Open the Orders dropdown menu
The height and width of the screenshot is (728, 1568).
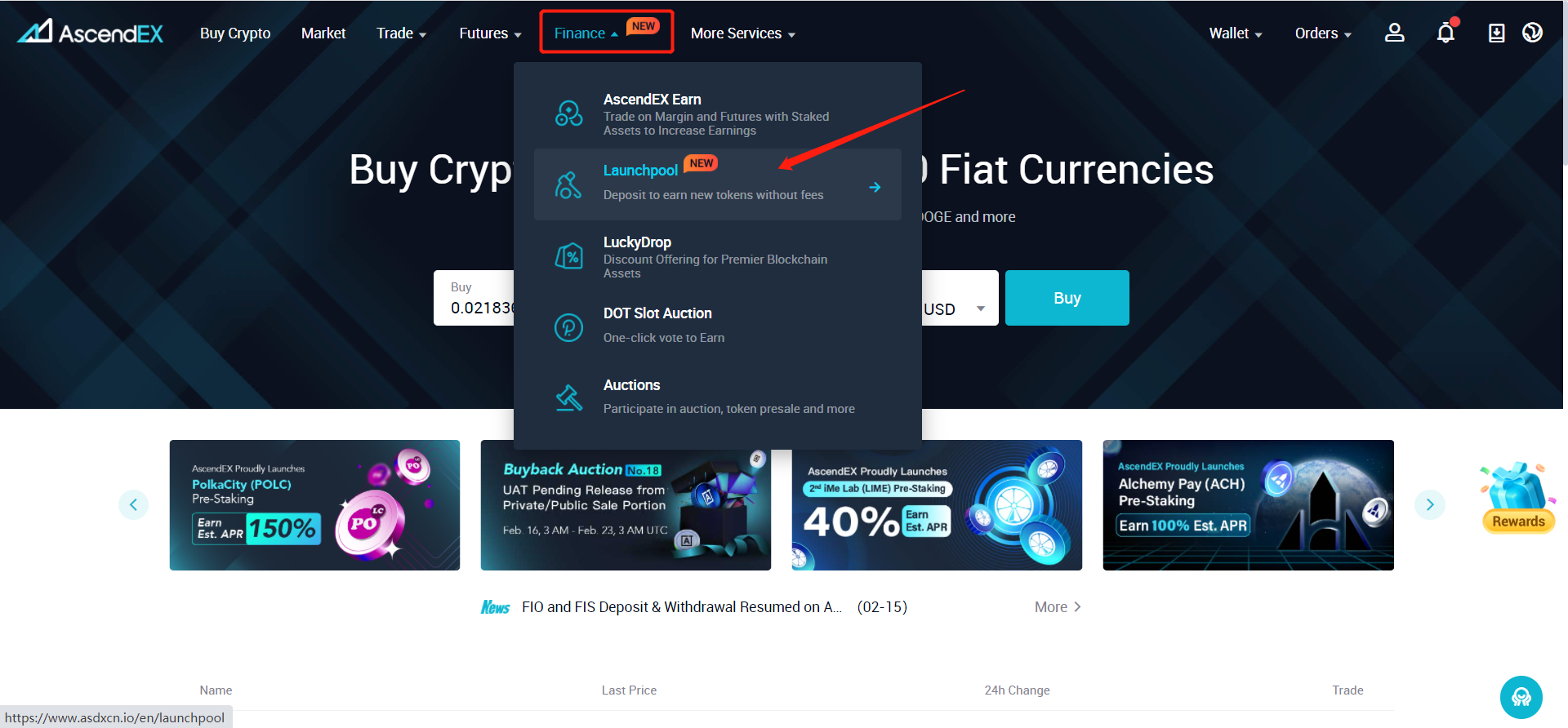1323,33
